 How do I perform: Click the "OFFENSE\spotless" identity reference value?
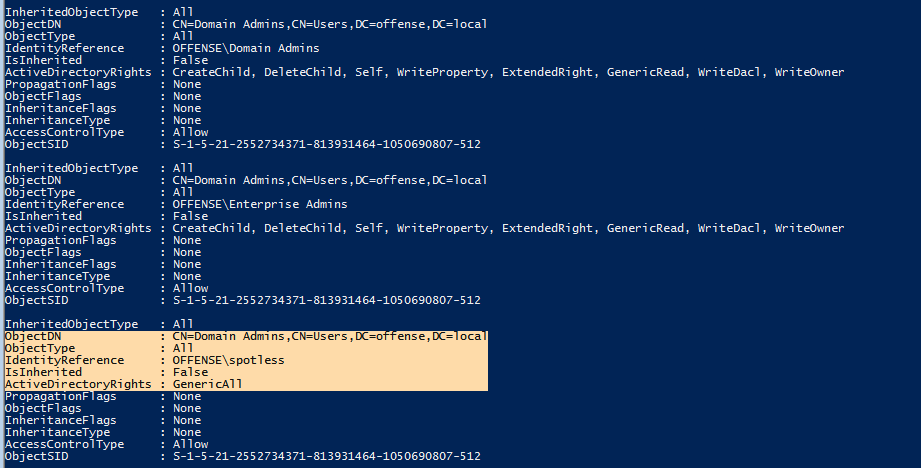[x=228, y=360]
